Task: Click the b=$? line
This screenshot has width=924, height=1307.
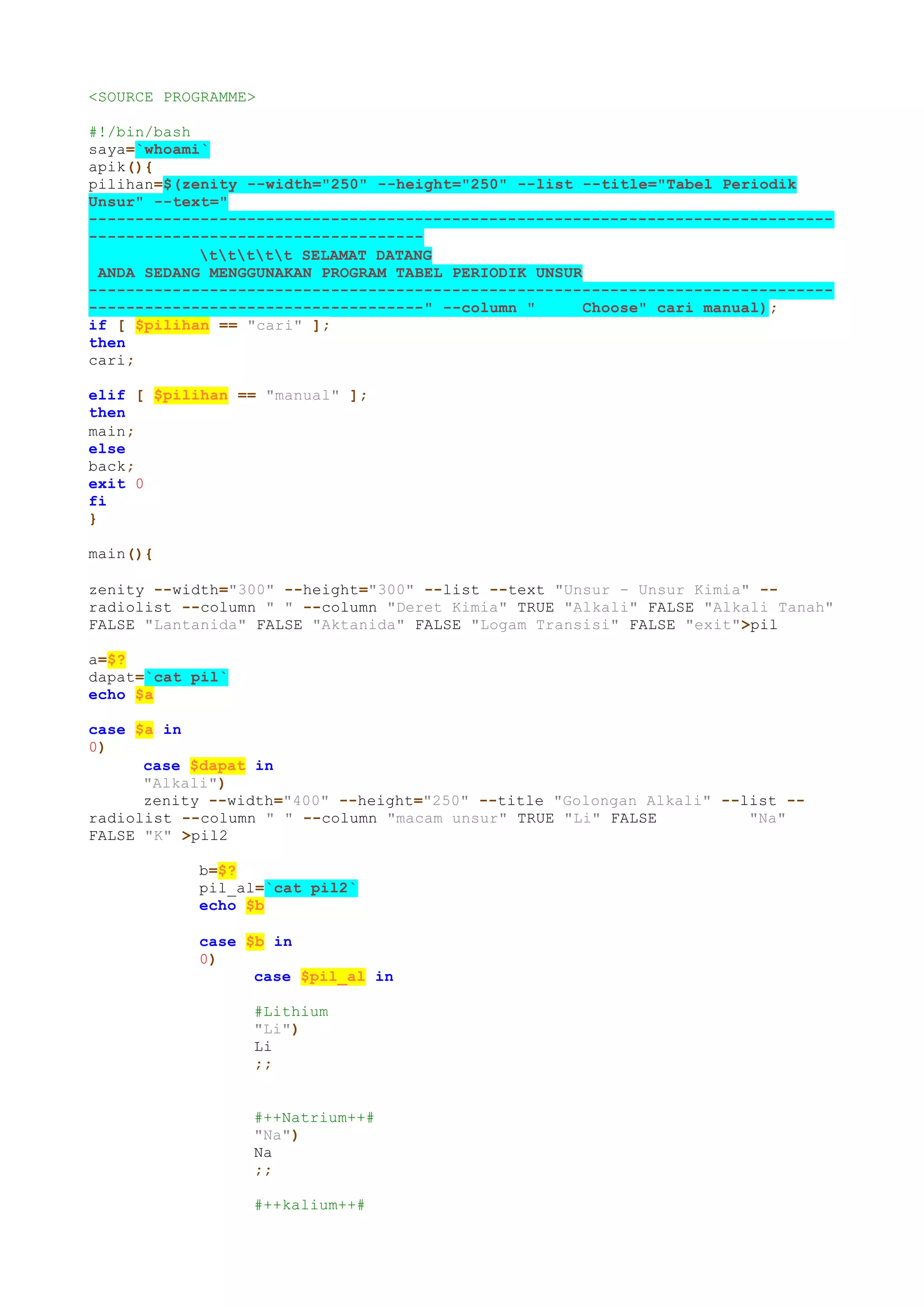Action: (218, 871)
